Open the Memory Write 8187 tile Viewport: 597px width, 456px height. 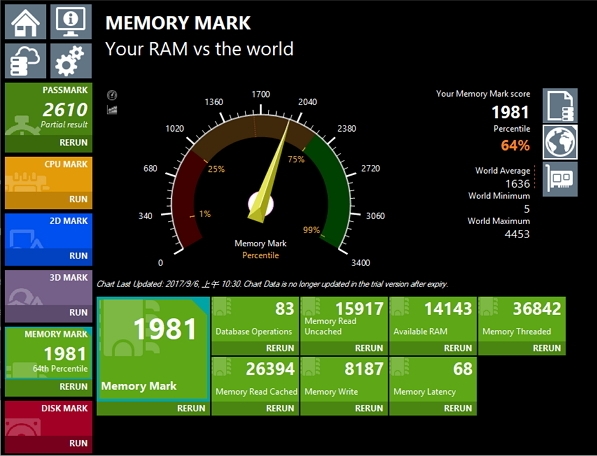coord(344,379)
